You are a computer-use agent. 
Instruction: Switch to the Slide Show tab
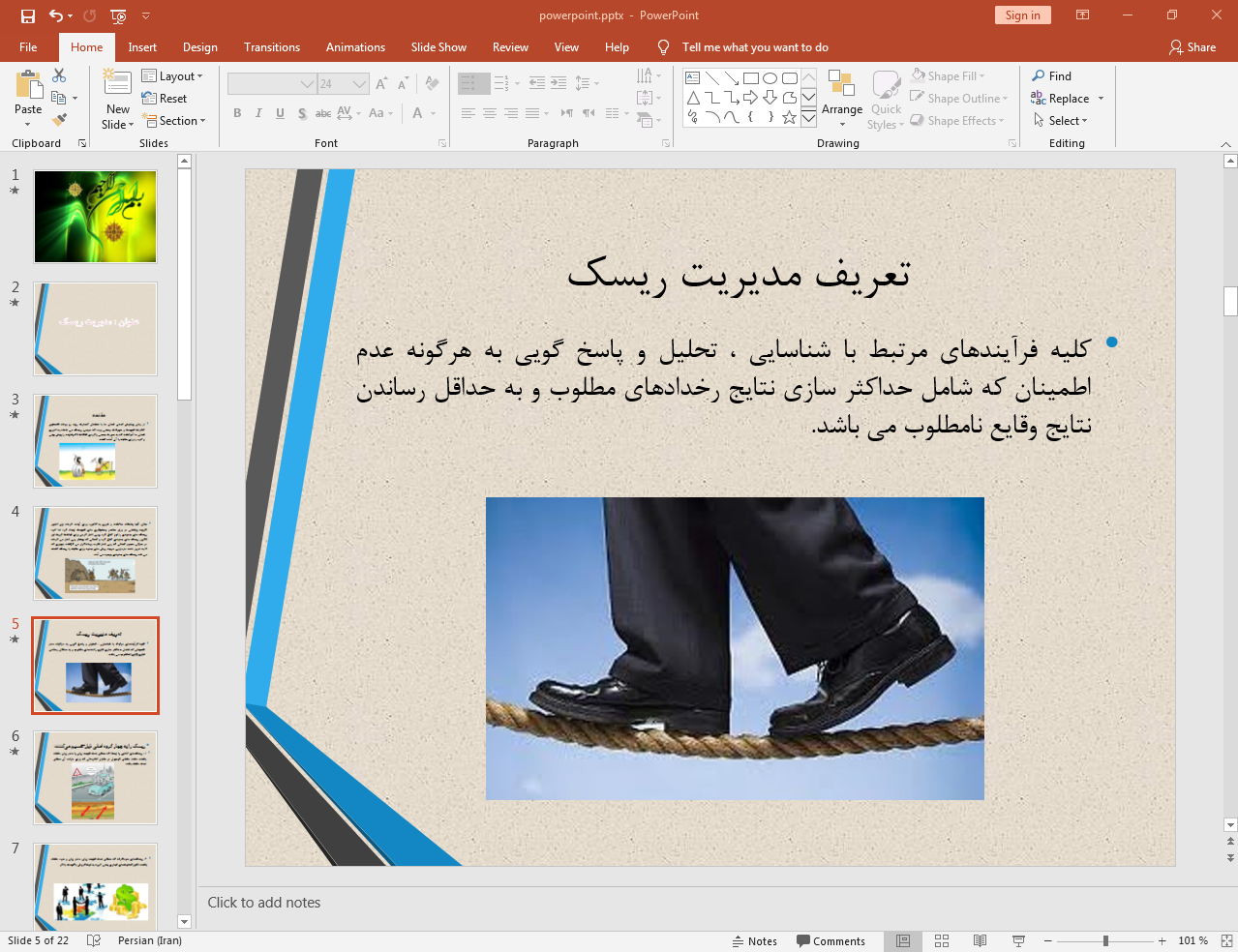coord(438,46)
